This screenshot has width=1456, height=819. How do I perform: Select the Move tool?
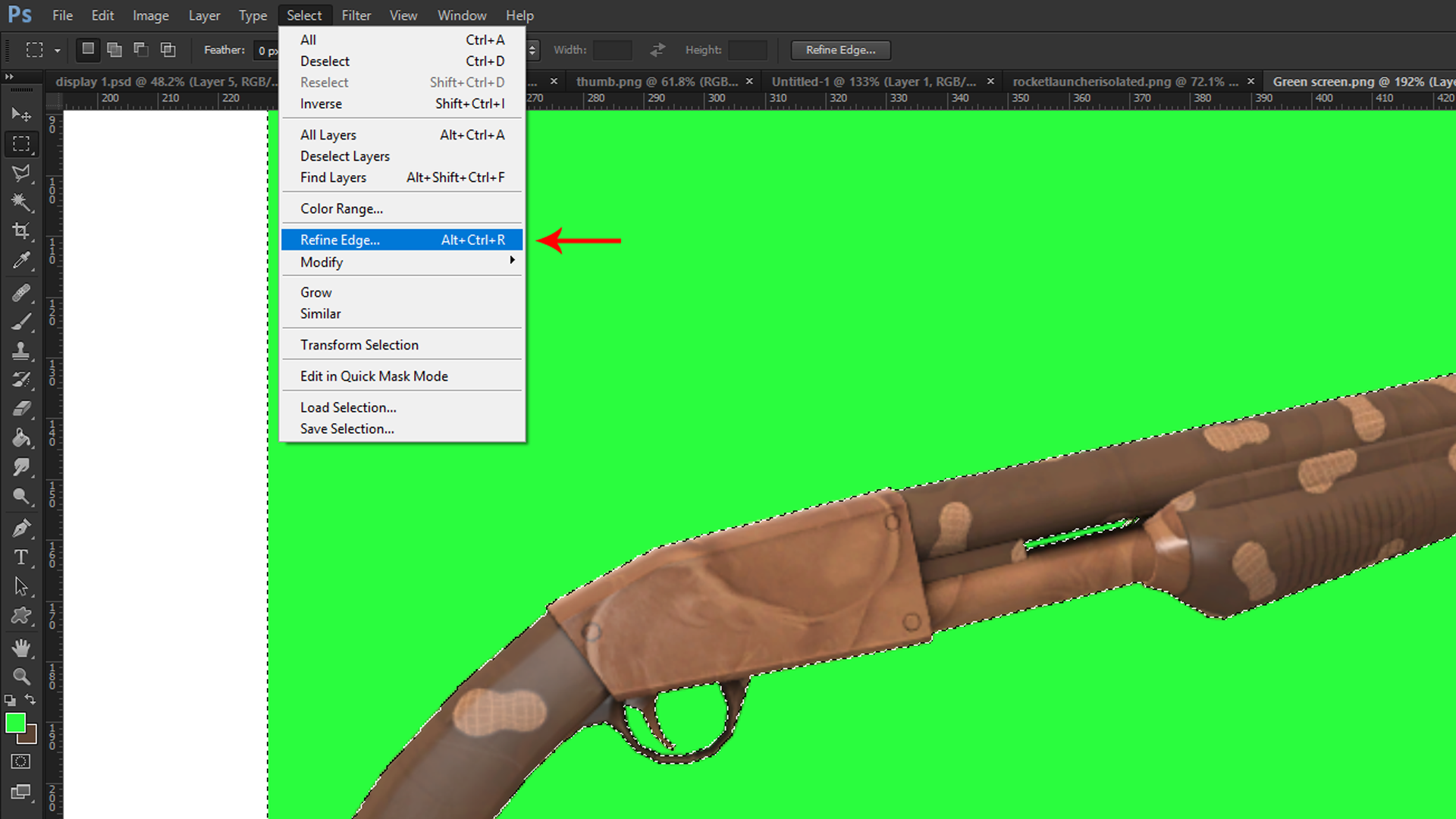(x=21, y=115)
